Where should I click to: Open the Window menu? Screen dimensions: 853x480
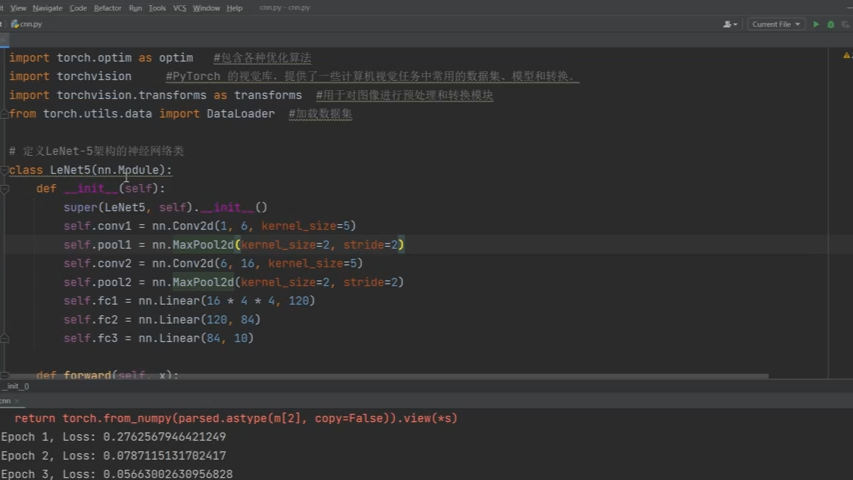(206, 8)
